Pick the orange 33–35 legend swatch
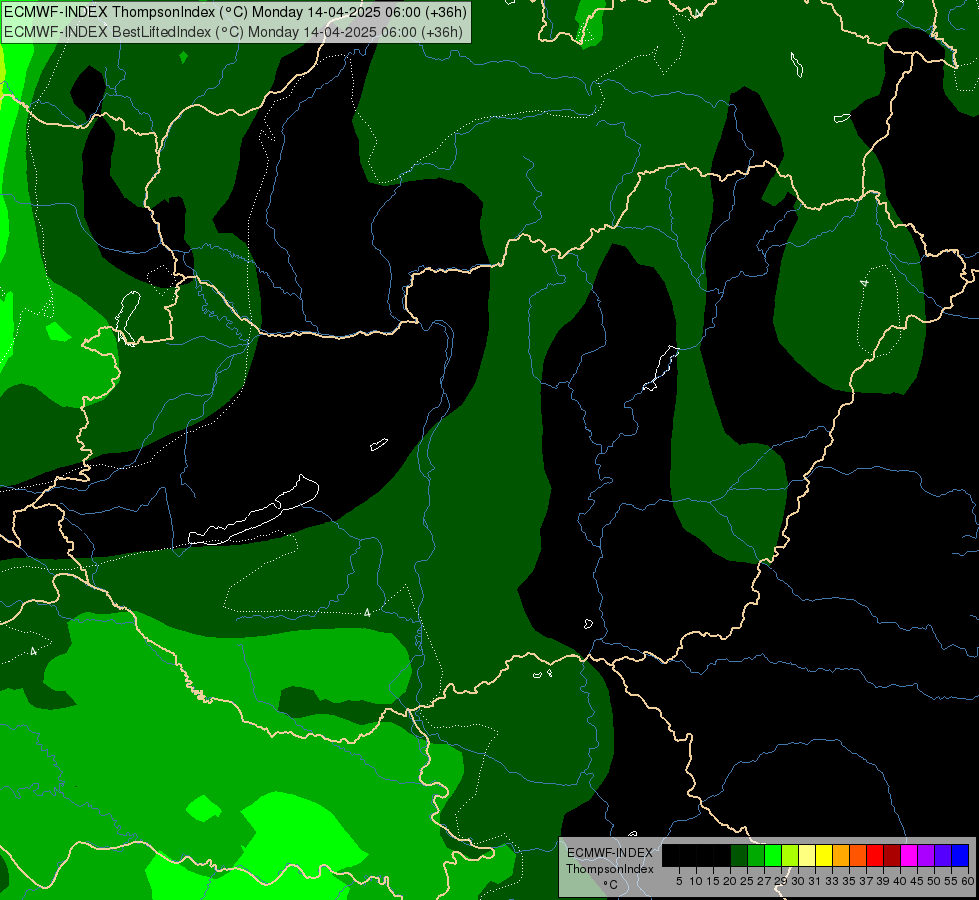 841,855
